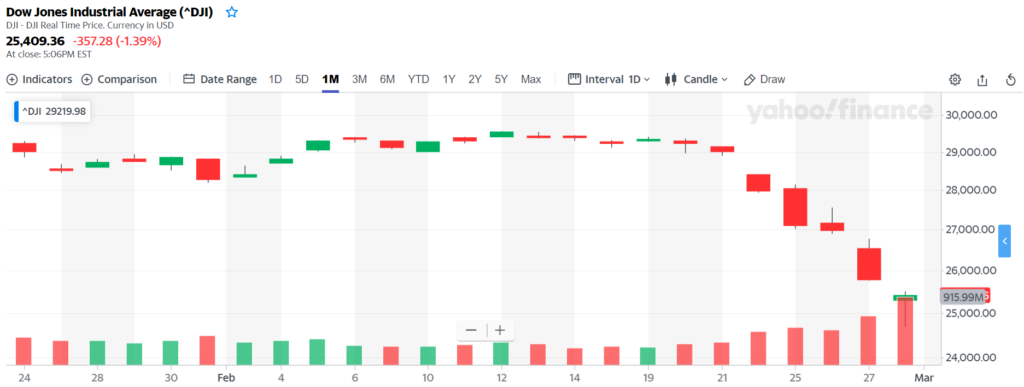Click the 30,000.00 axis label
The width and height of the screenshot is (1024, 387).
pos(971,115)
